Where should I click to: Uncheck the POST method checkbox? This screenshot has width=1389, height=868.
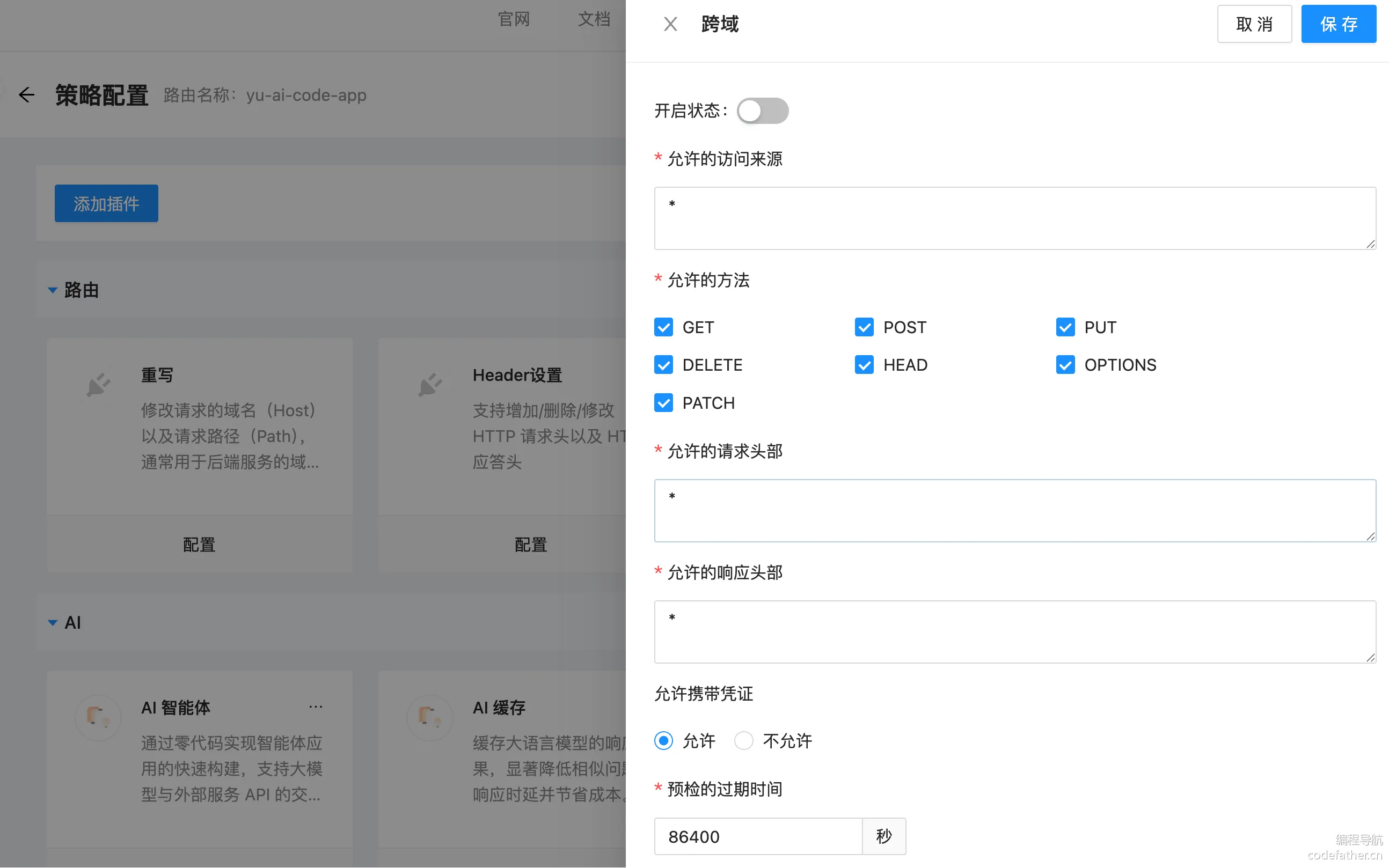864,327
